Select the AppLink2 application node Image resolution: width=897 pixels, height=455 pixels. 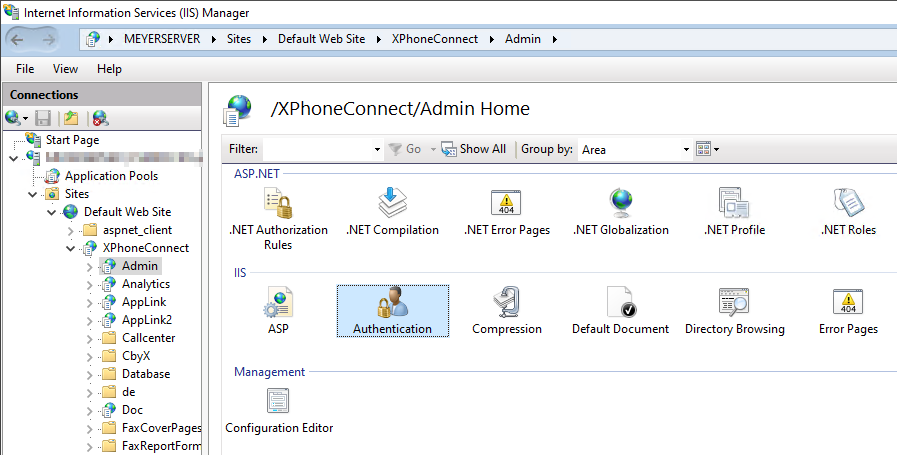coord(147,320)
